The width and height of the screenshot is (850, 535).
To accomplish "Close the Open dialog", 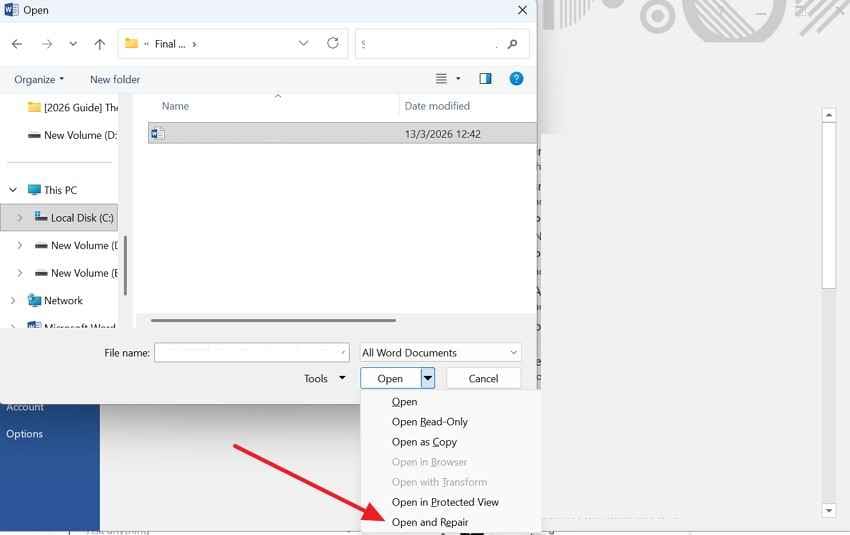I will pyautogui.click(x=522, y=10).
